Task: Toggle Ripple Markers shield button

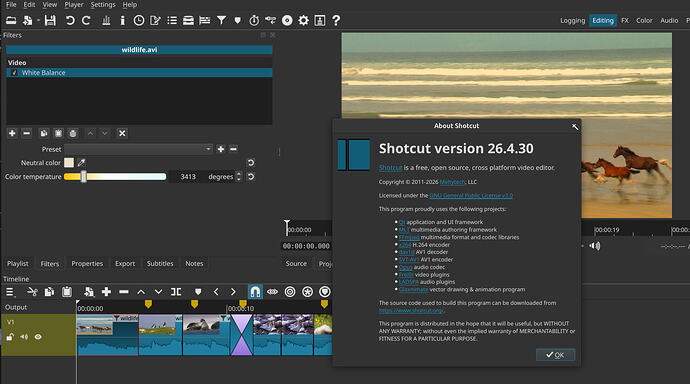Action: coord(324,292)
